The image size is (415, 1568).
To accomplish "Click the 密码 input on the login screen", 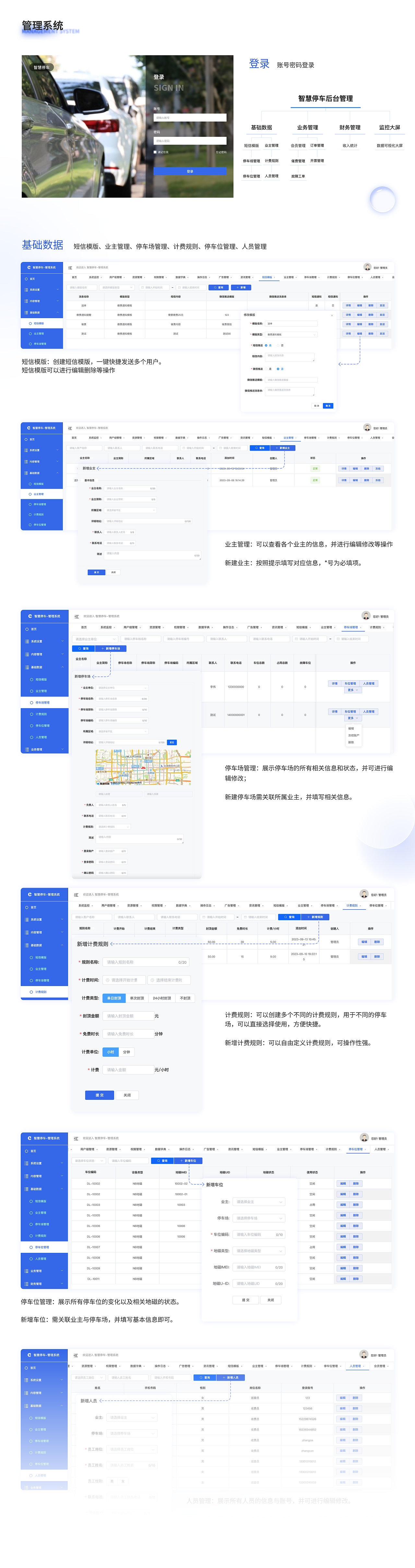I will [x=190, y=141].
